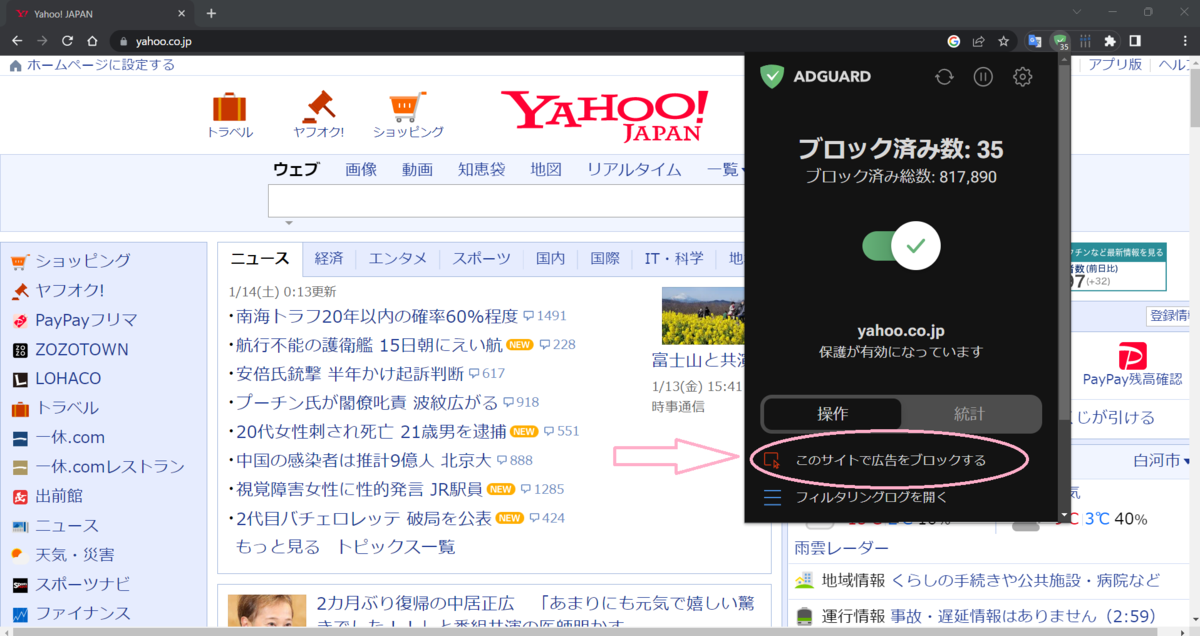The width and height of the screenshot is (1200, 636).
Task: Open the Chrome tab search chevron
Action: pyautogui.click(x=1076, y=12)
